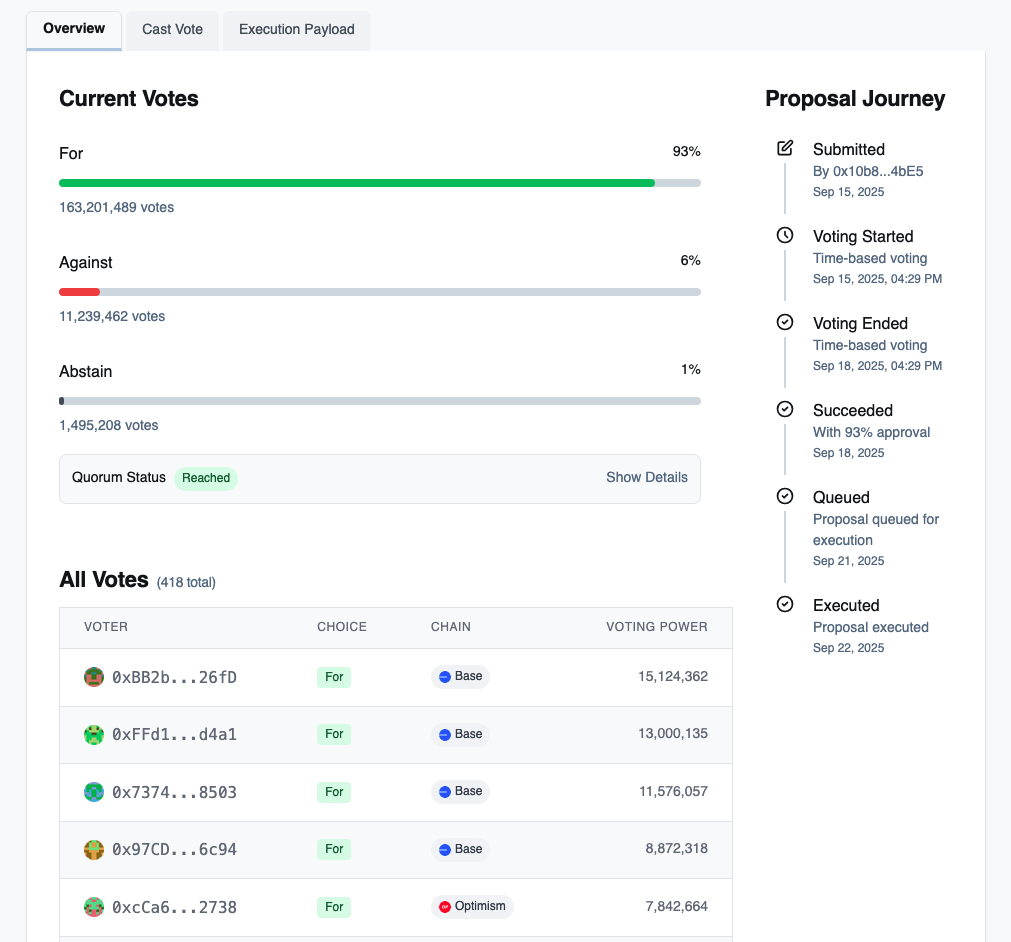Viewport: 1011px width, 942px height.
Task: Click the Executed checkmark journey icon
Action: point(785,604)
